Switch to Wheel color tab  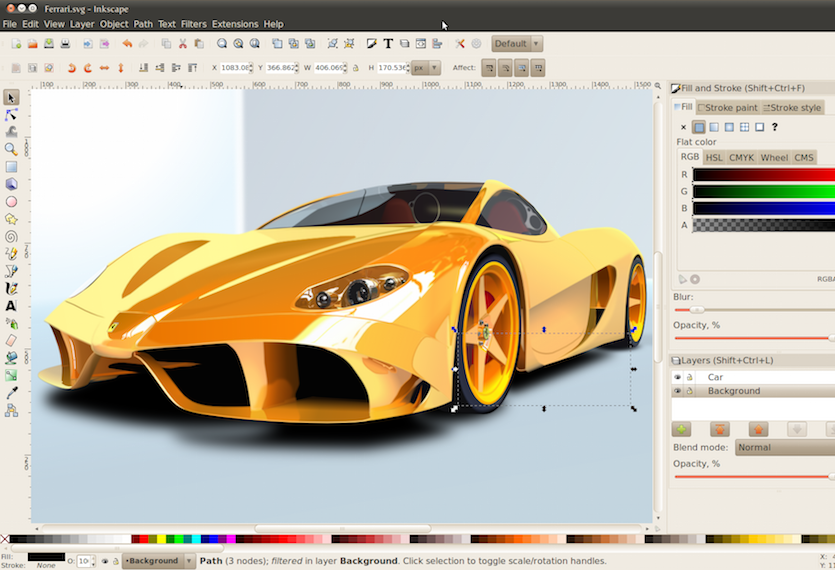tap(774, 158)
